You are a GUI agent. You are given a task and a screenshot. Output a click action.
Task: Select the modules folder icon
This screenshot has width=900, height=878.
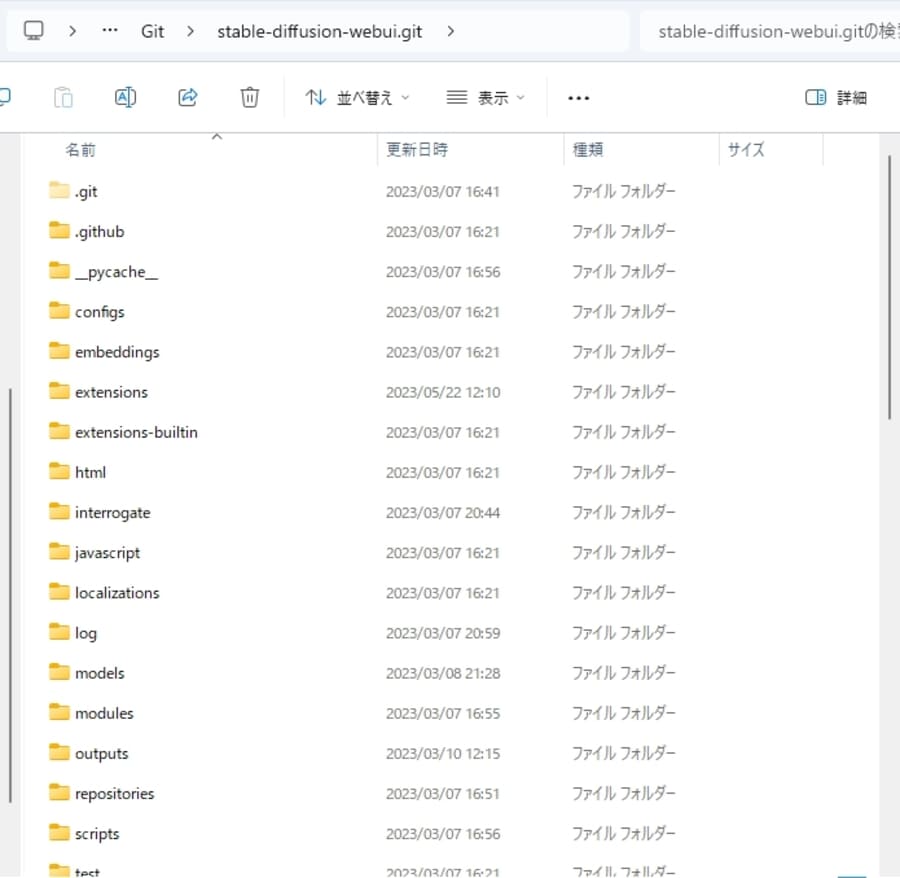coord(59,712)
